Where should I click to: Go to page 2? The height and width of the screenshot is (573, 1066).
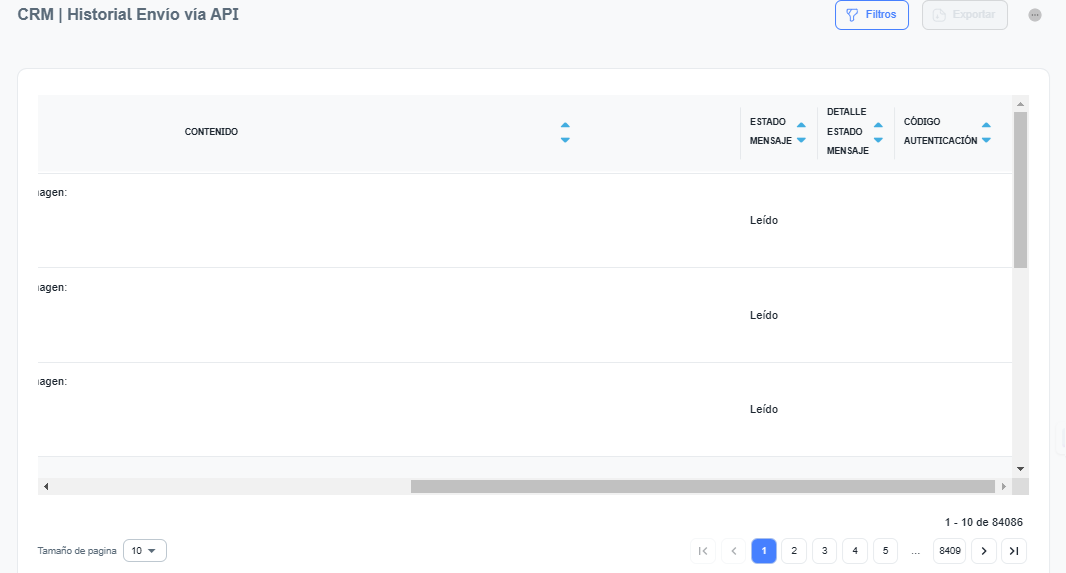793,551
